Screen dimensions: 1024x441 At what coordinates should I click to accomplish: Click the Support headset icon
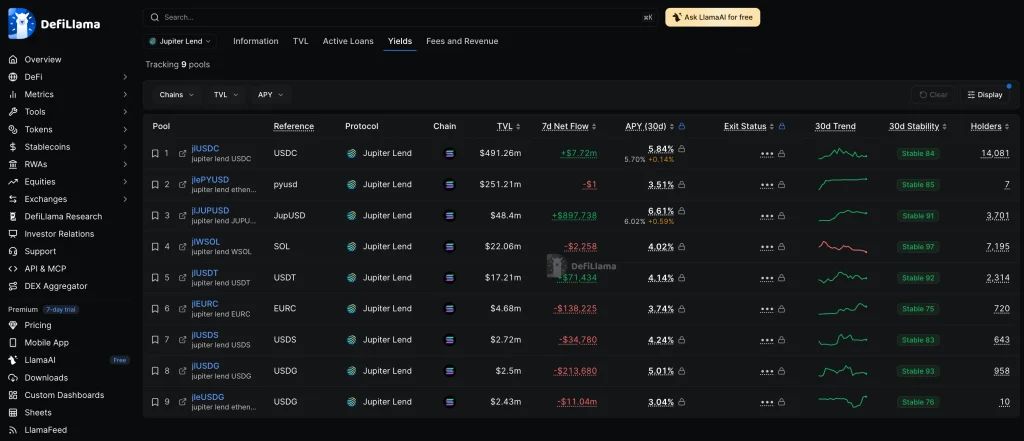[12, 252]
